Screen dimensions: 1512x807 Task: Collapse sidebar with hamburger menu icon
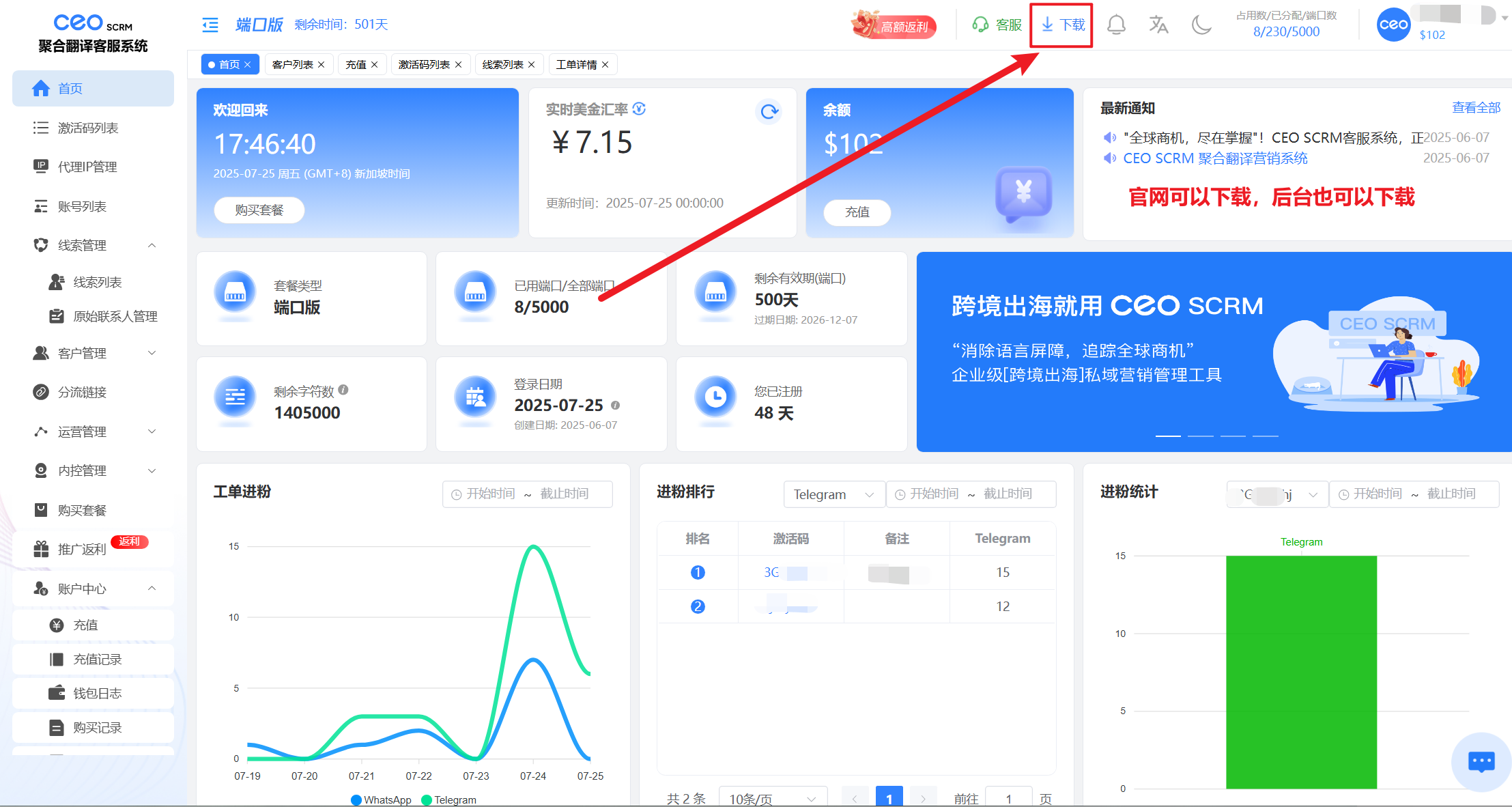[210, 25]
